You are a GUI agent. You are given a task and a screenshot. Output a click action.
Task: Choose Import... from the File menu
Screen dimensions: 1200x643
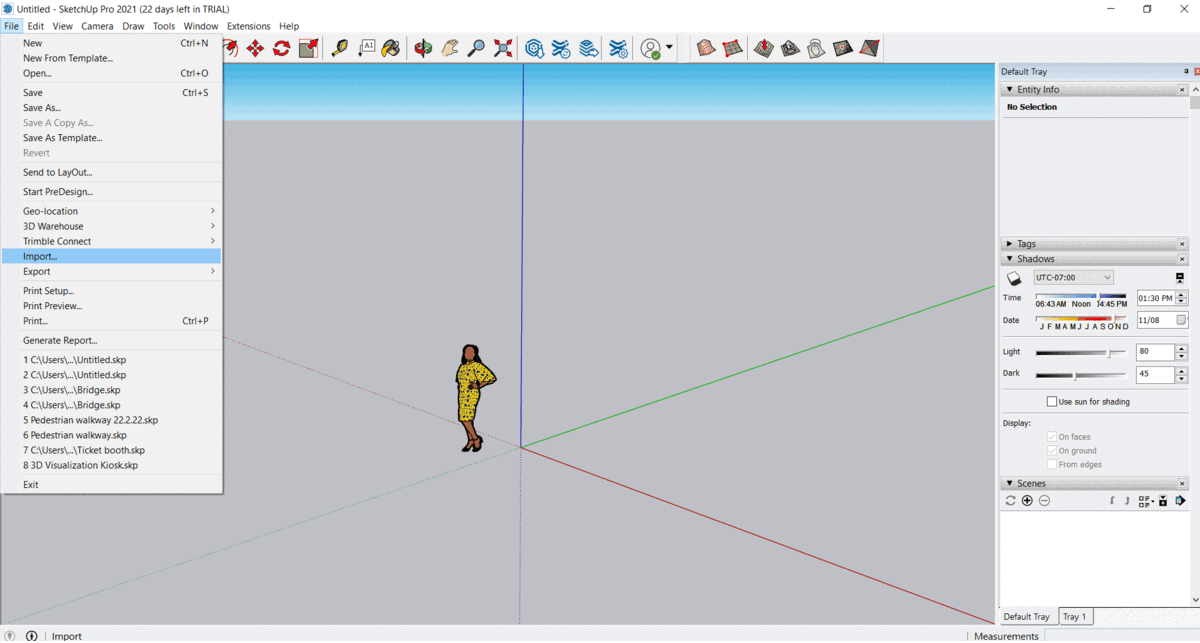[111, 256]
